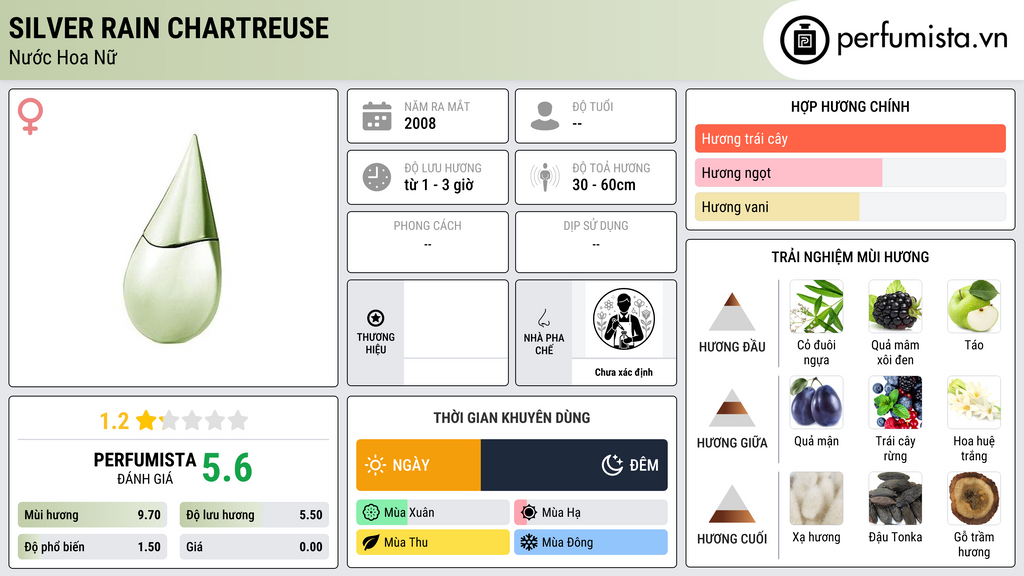The width and height of the screenshot is (1024, 576).
Task: Click the green teardrop perfume bottle image
Action: coord(172,240)
